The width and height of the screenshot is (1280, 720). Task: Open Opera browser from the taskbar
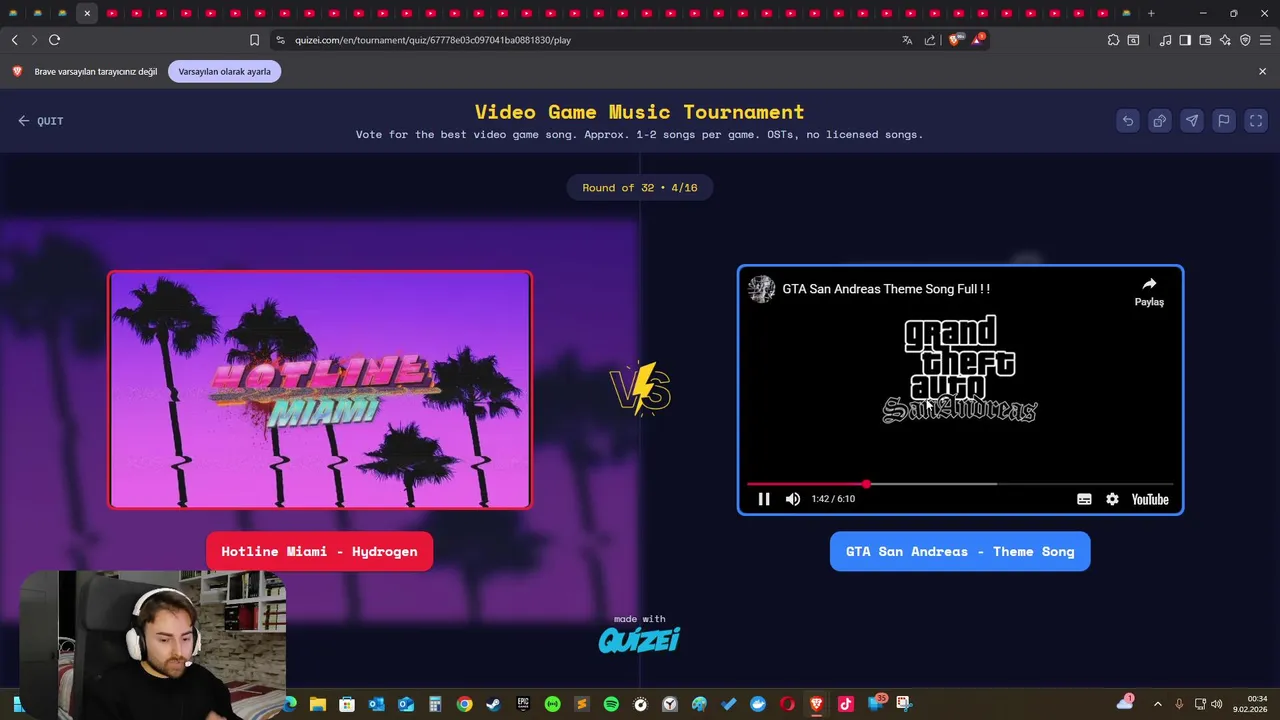coord(787,704)
